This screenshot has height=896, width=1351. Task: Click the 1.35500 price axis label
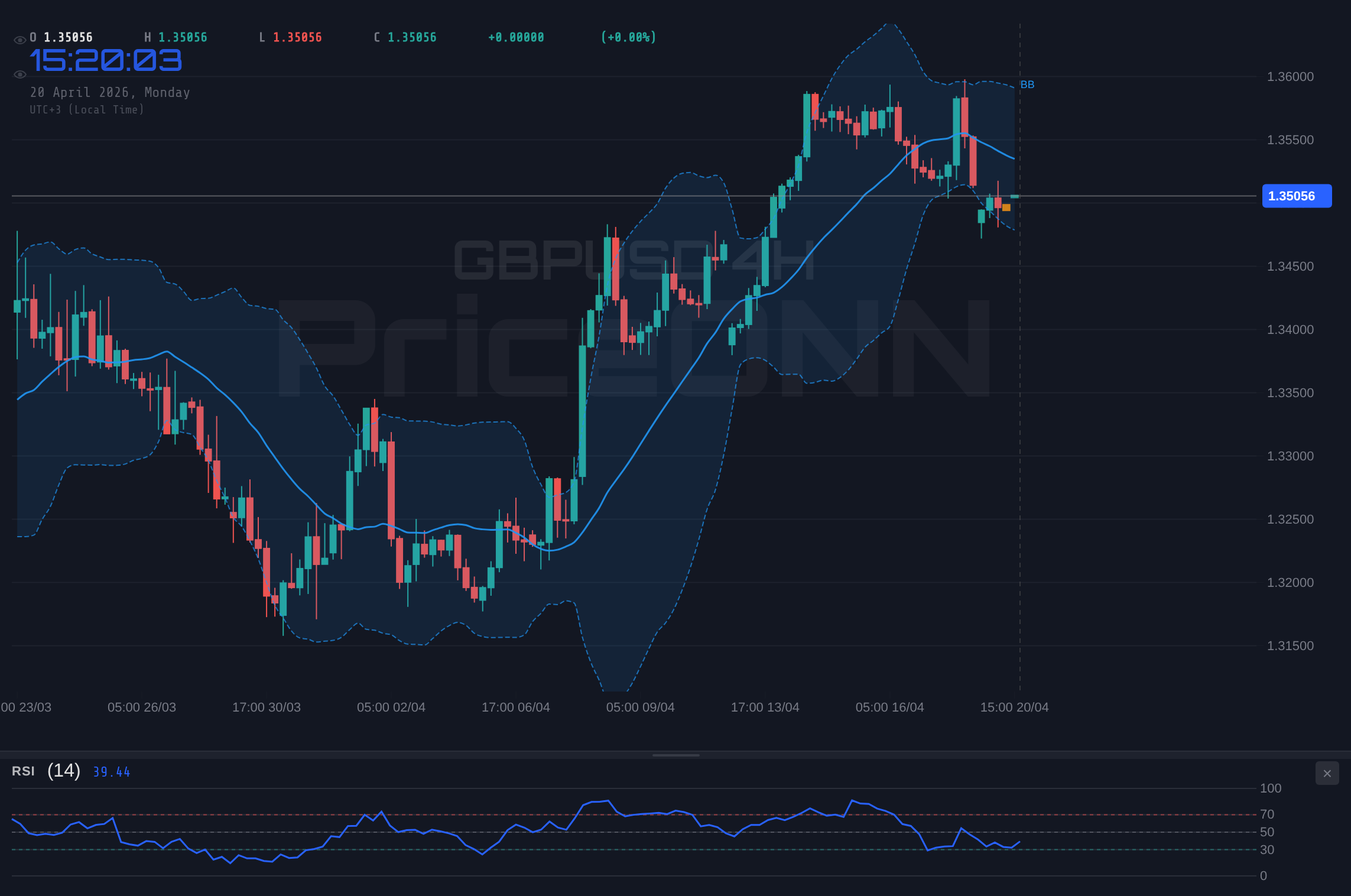click(x=1290, y=140)
